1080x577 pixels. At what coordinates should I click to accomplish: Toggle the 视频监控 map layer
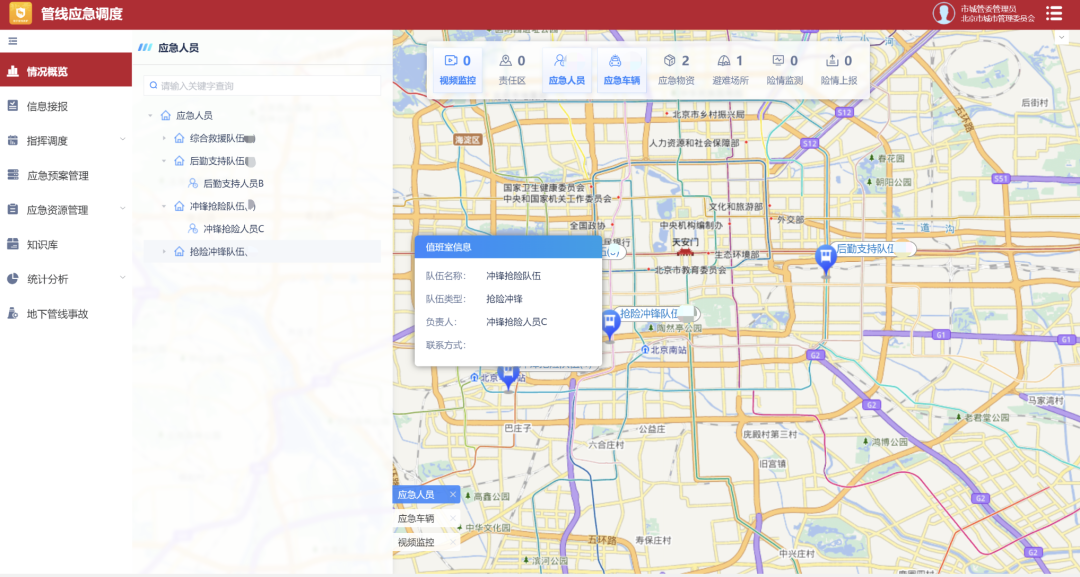458,70
